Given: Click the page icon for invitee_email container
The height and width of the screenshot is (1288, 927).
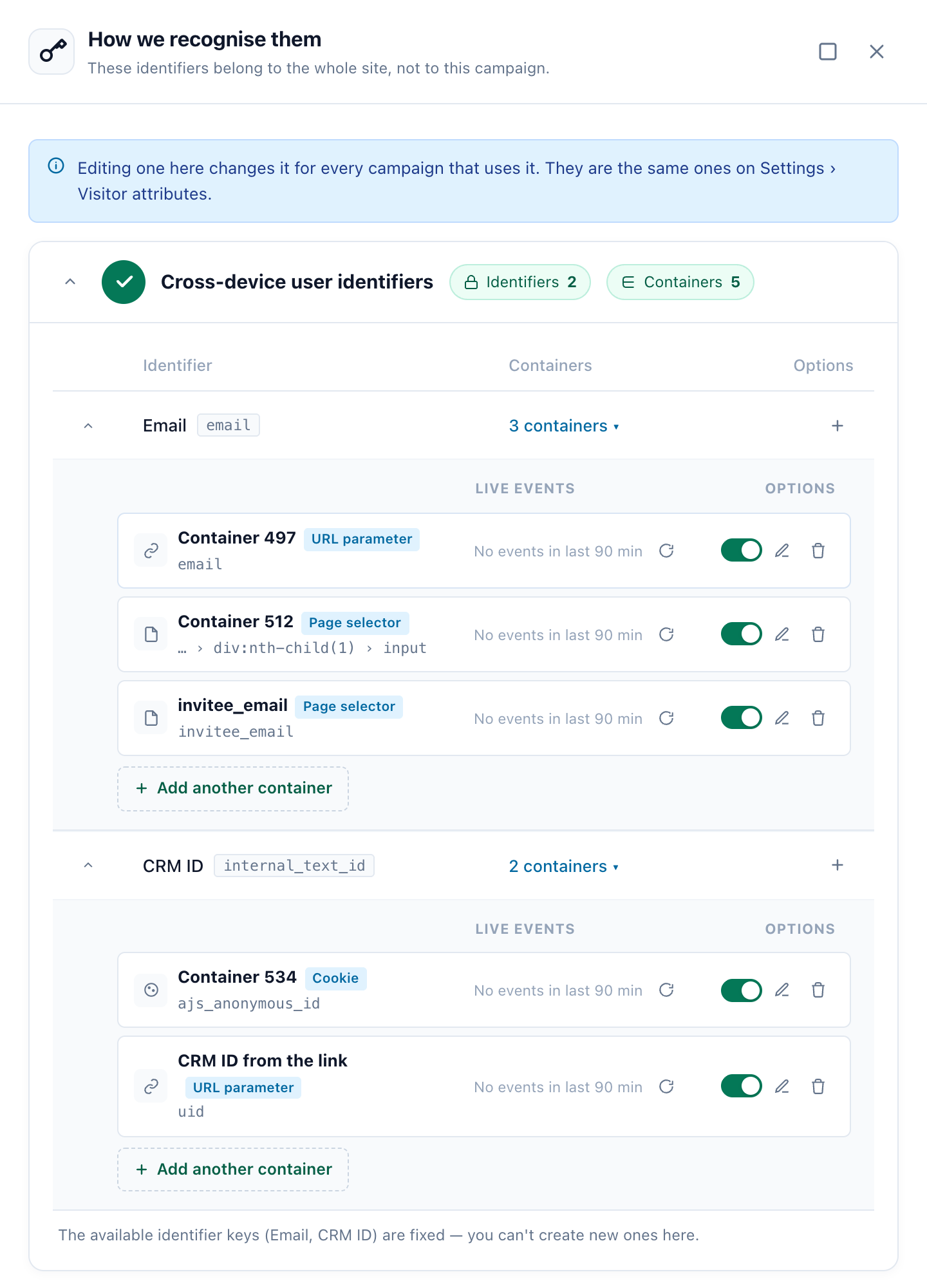Looking at the screenshot, I should (x=151, y=718).
